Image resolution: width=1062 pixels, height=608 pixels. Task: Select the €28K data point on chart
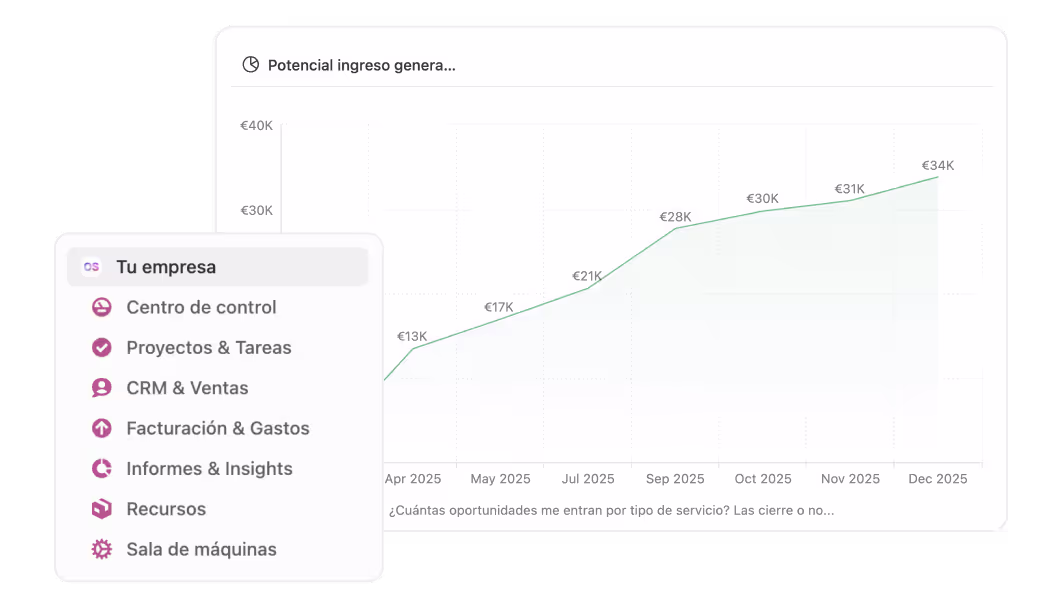[x=675, y=217]
